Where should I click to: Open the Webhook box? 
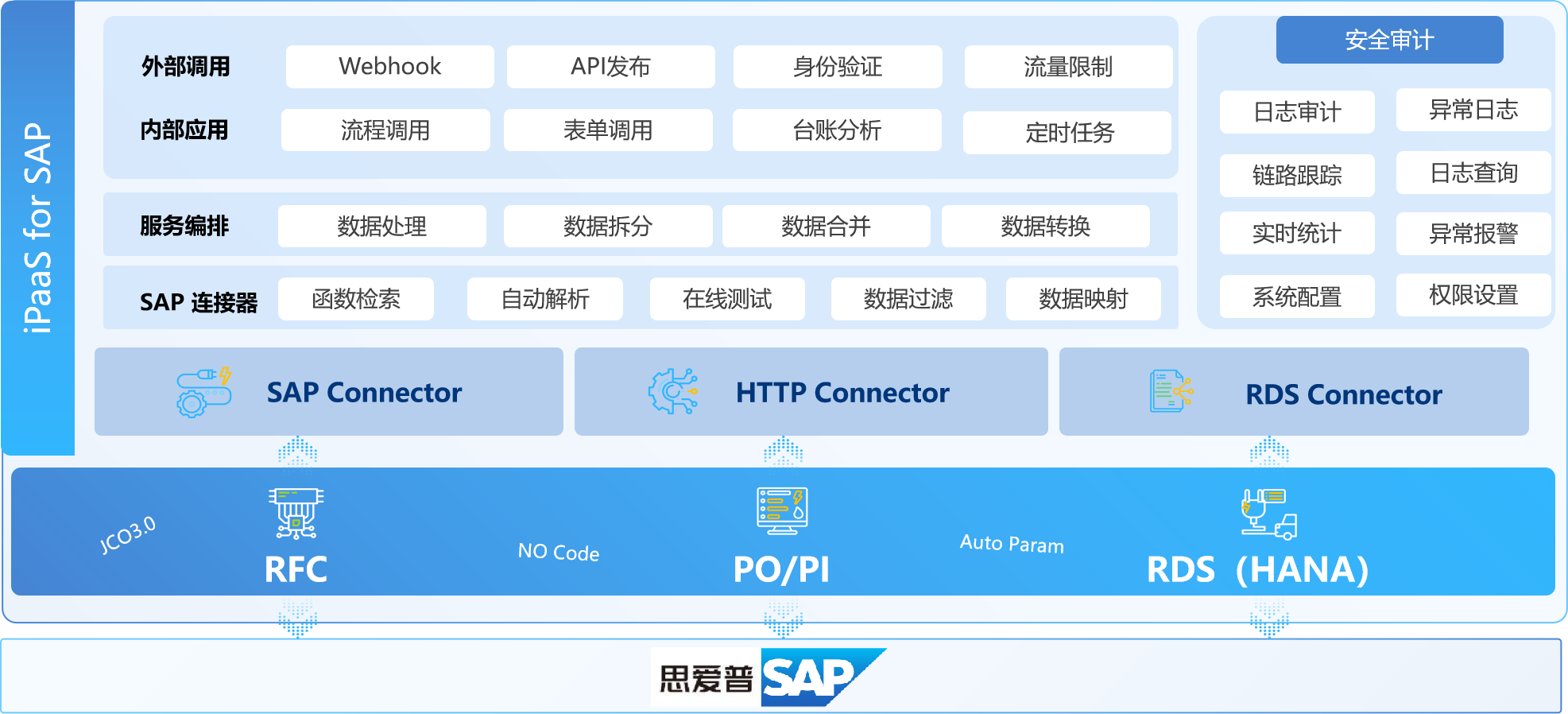(x=390, y=67)
